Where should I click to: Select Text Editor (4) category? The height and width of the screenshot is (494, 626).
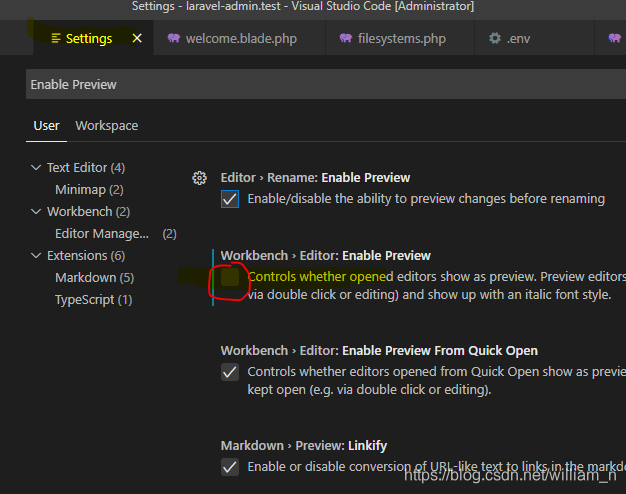pos(86,168)
